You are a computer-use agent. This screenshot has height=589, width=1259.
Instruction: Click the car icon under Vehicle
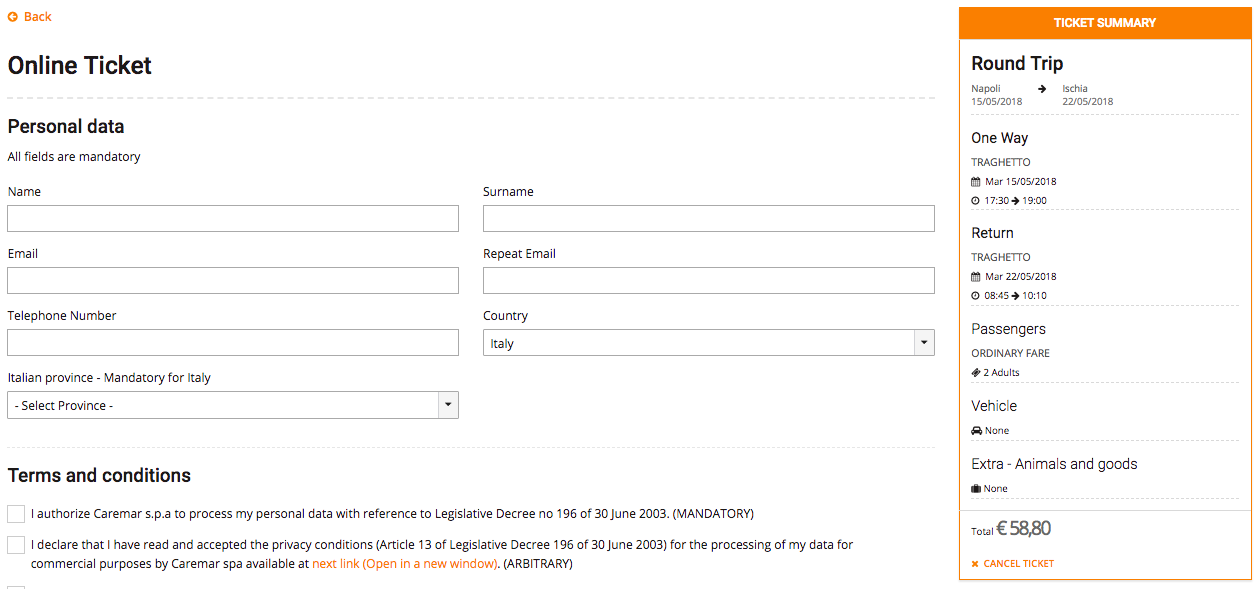(x=976, y=431)
